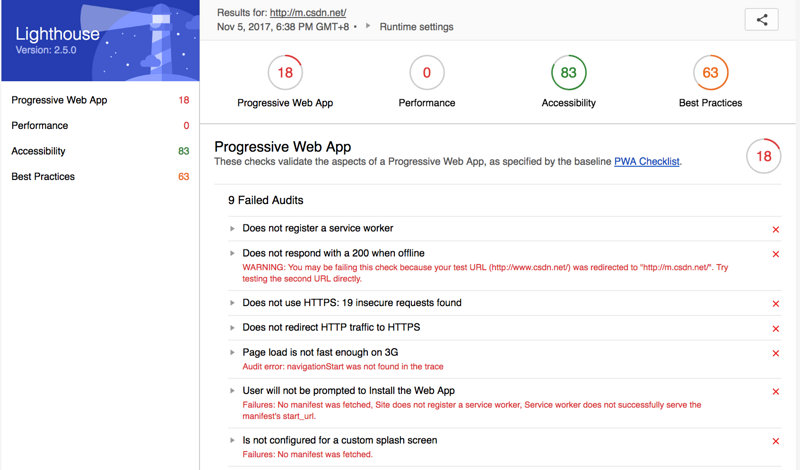Expand 'Page load is not fast enough on 3G'
The image size is (800, 470).
(x=232, y=352)
